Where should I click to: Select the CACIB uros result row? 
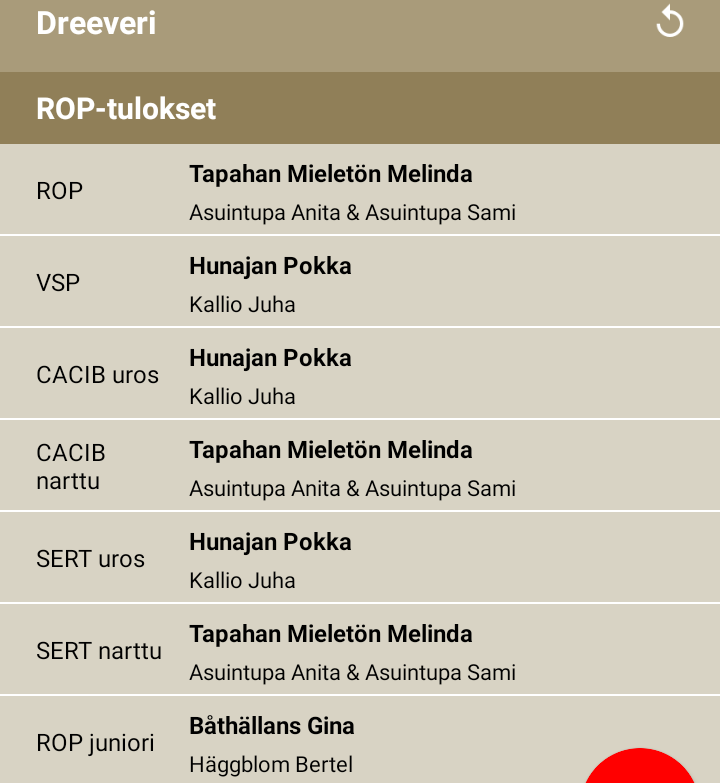(x=360, y=374)
